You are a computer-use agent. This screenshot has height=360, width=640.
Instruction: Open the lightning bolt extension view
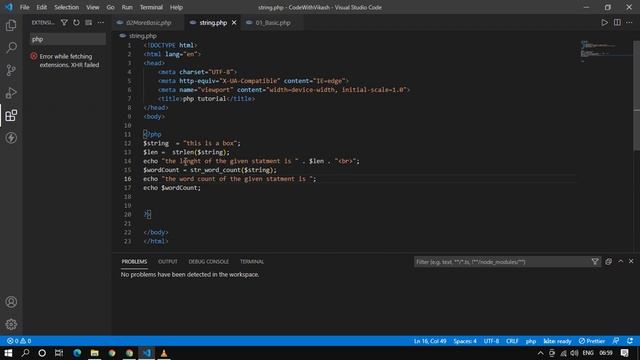point(11,138)
